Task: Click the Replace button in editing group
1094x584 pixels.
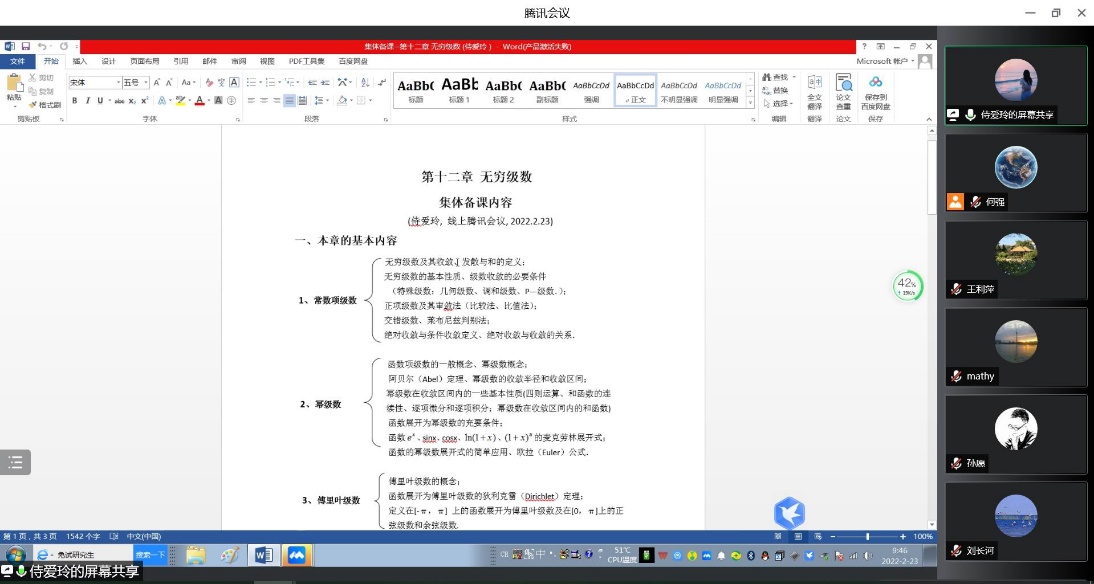Action: pos(778,90)
